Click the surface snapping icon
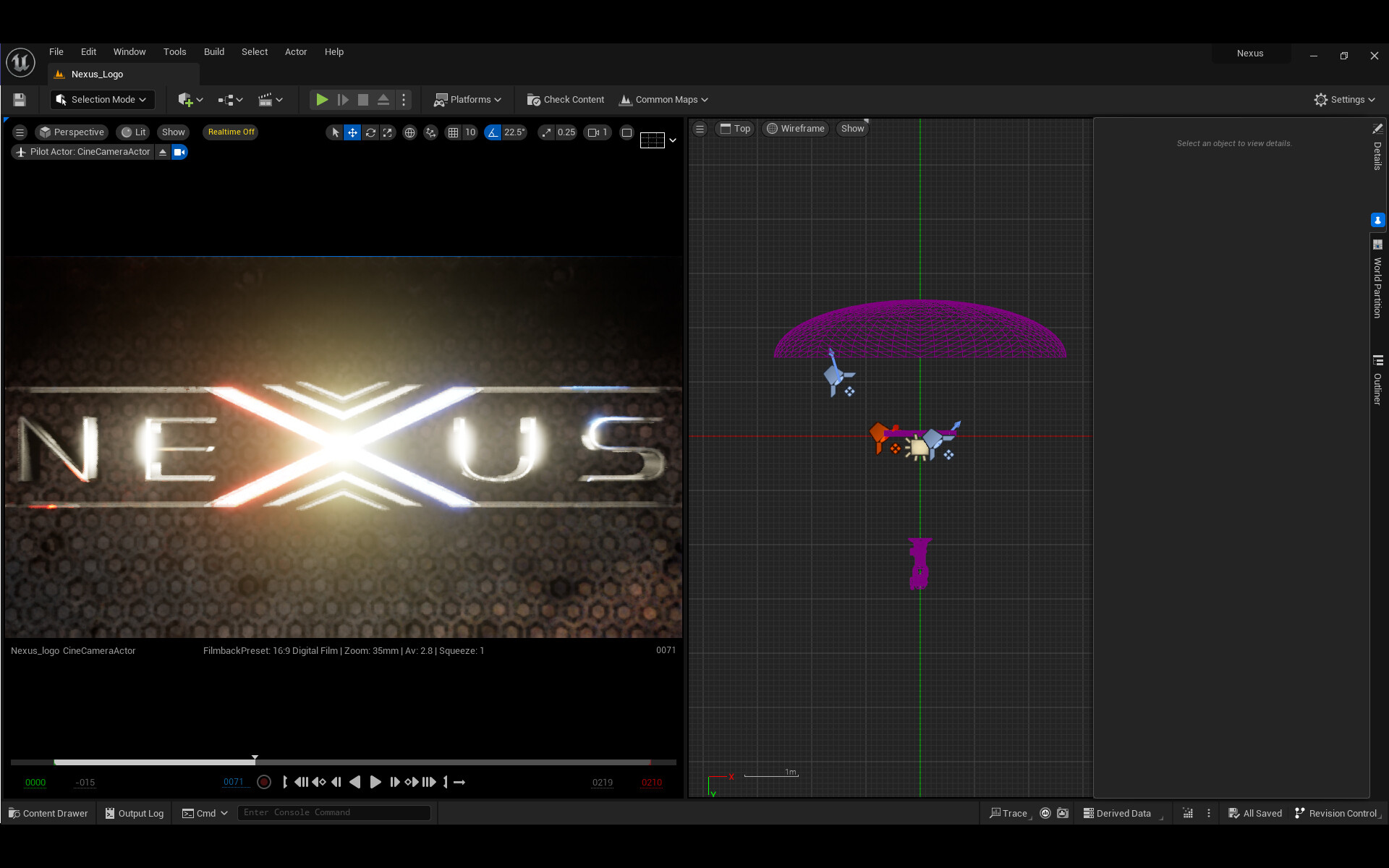This screenshot has width=1389, height=868. tap(430, 132)
